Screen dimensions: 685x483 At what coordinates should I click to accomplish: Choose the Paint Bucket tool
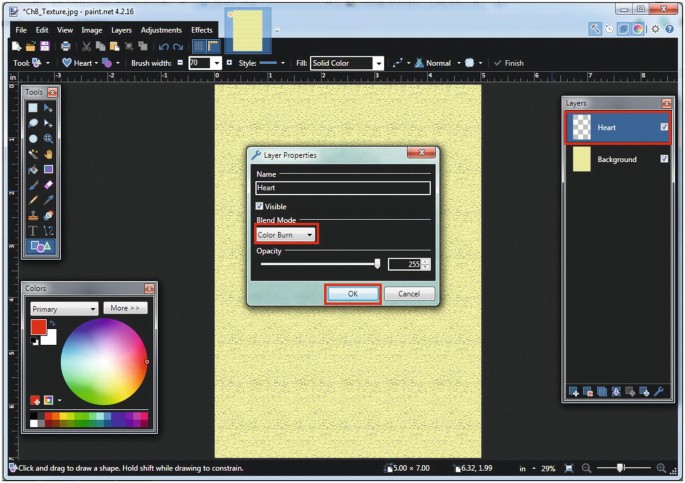pyautogui.click(x=33, y=170)
